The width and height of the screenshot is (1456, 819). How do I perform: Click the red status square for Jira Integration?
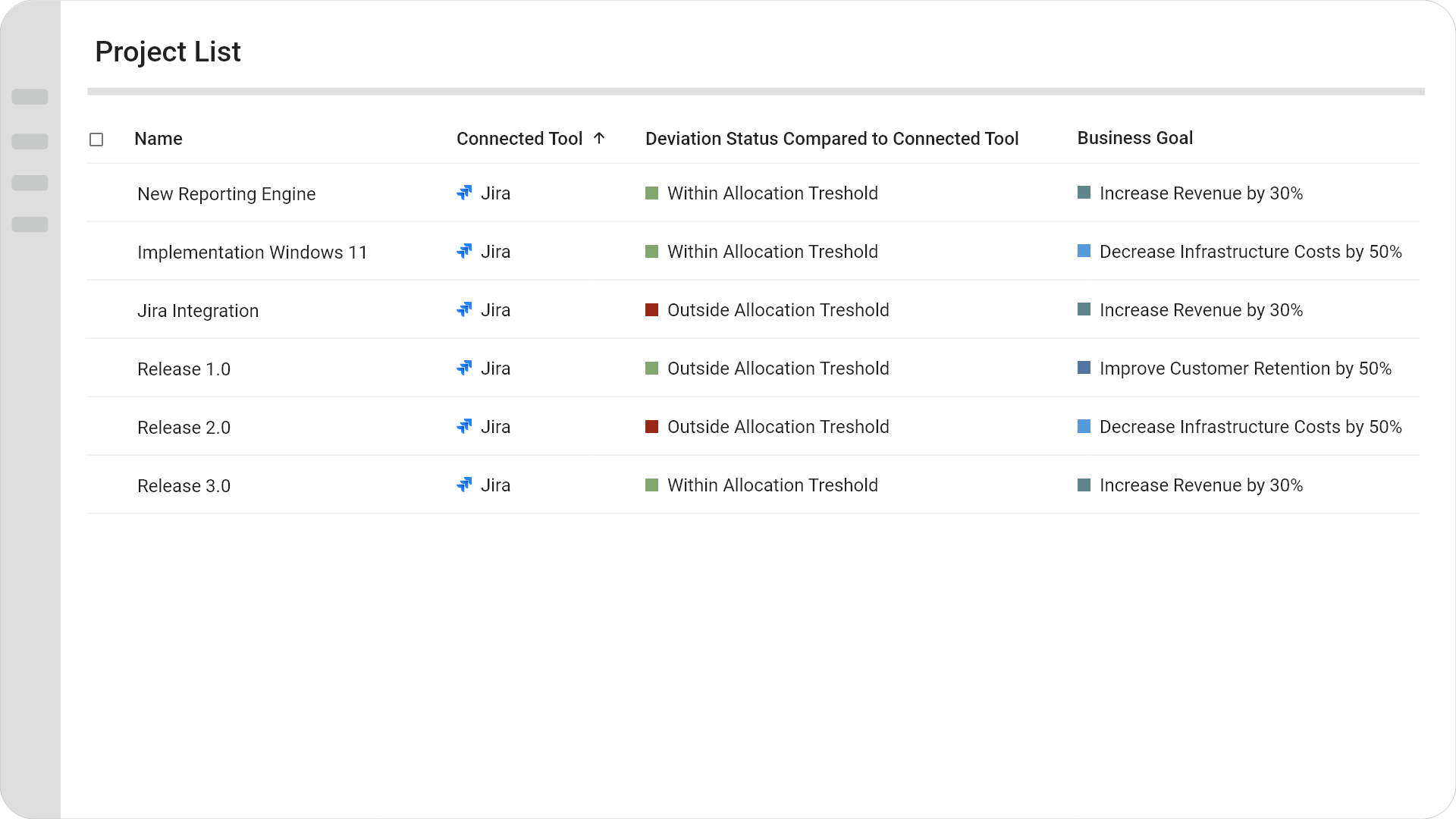pos(651,310)
